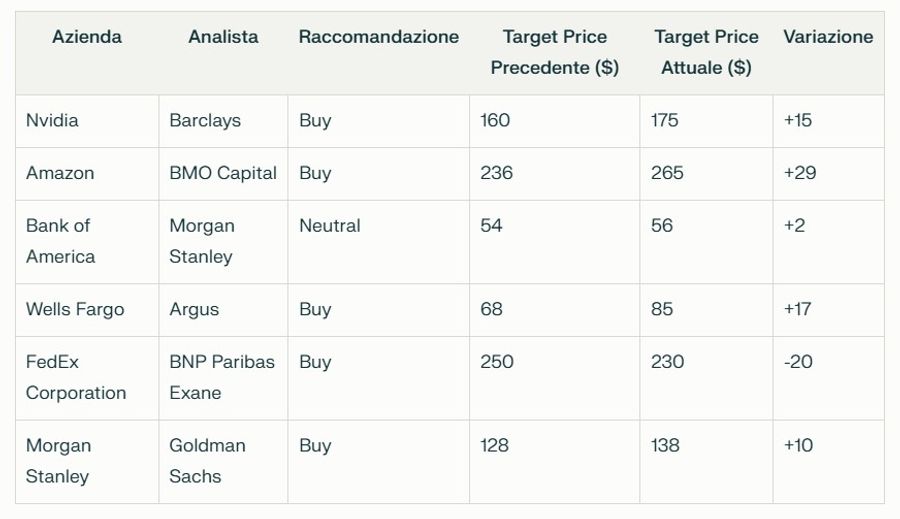900x519 pixels.
Task: Click the Wells Fargo company cell
Action: [x=75, y=309]
